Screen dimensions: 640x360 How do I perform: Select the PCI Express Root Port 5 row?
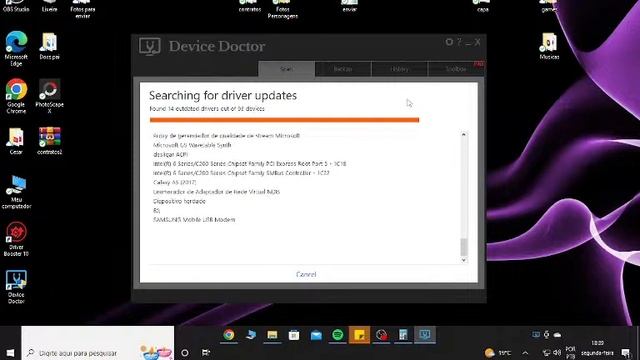tap(249, 164)
